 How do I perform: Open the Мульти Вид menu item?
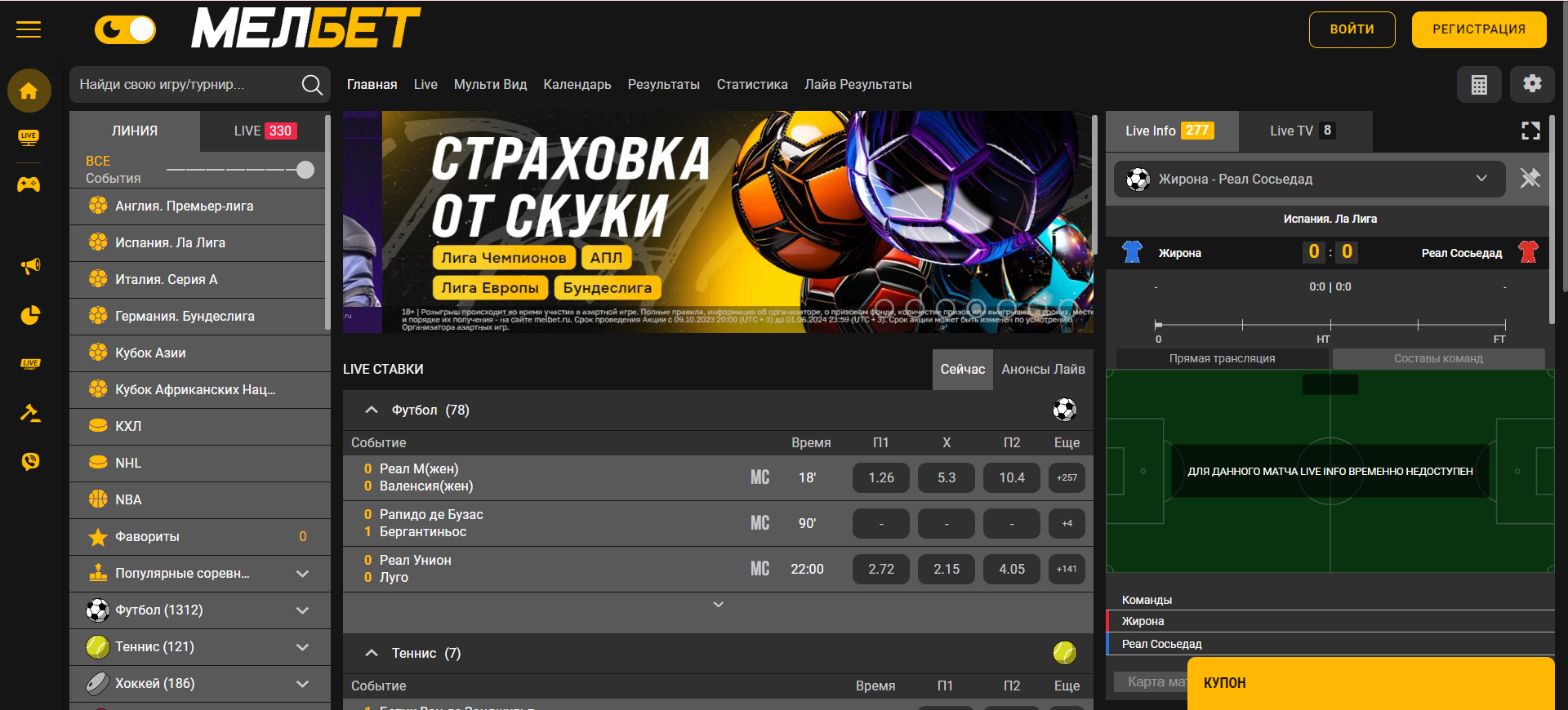point(490,85)
